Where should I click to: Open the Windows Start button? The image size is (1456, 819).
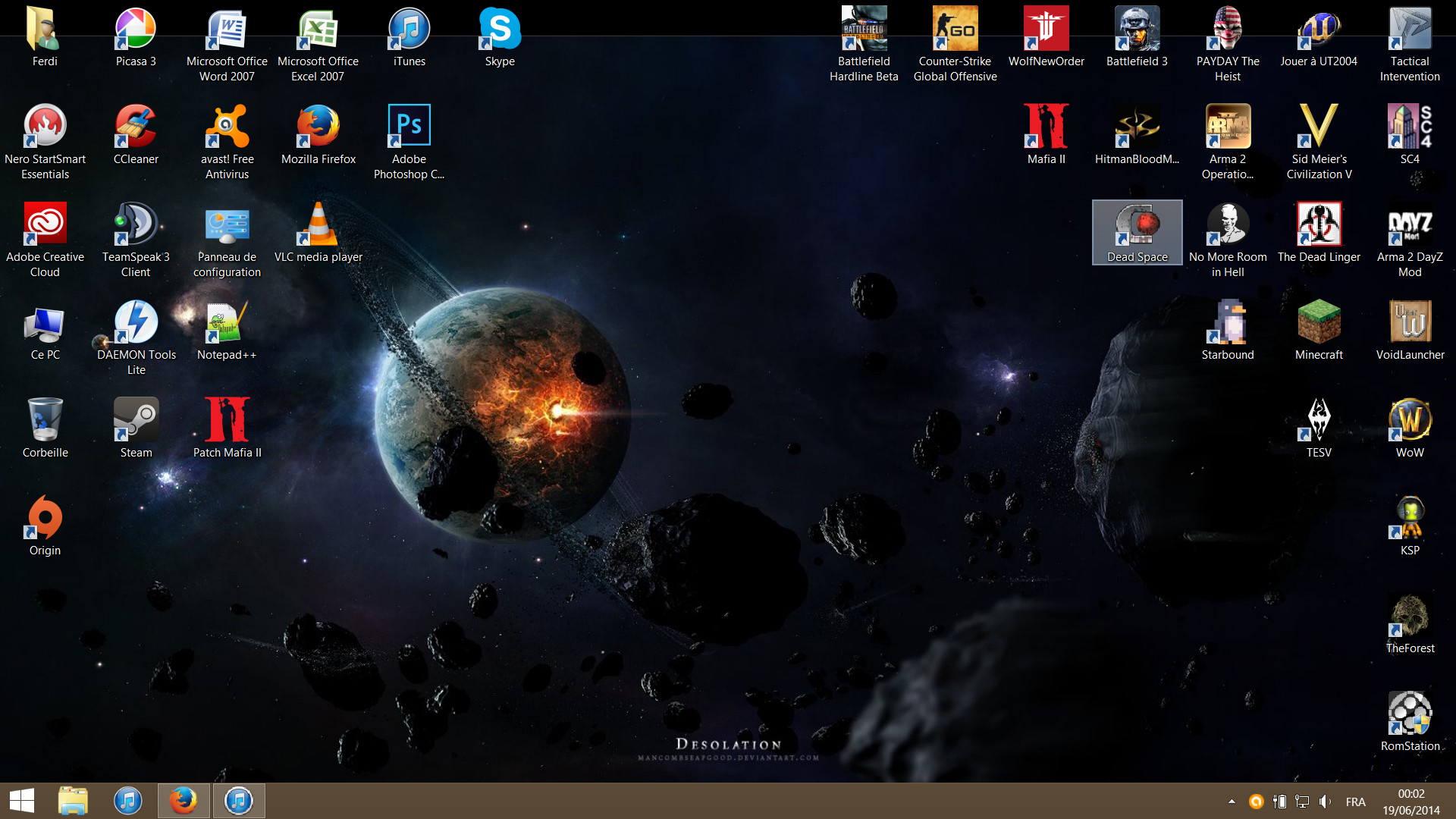click(x=22, y=801)
